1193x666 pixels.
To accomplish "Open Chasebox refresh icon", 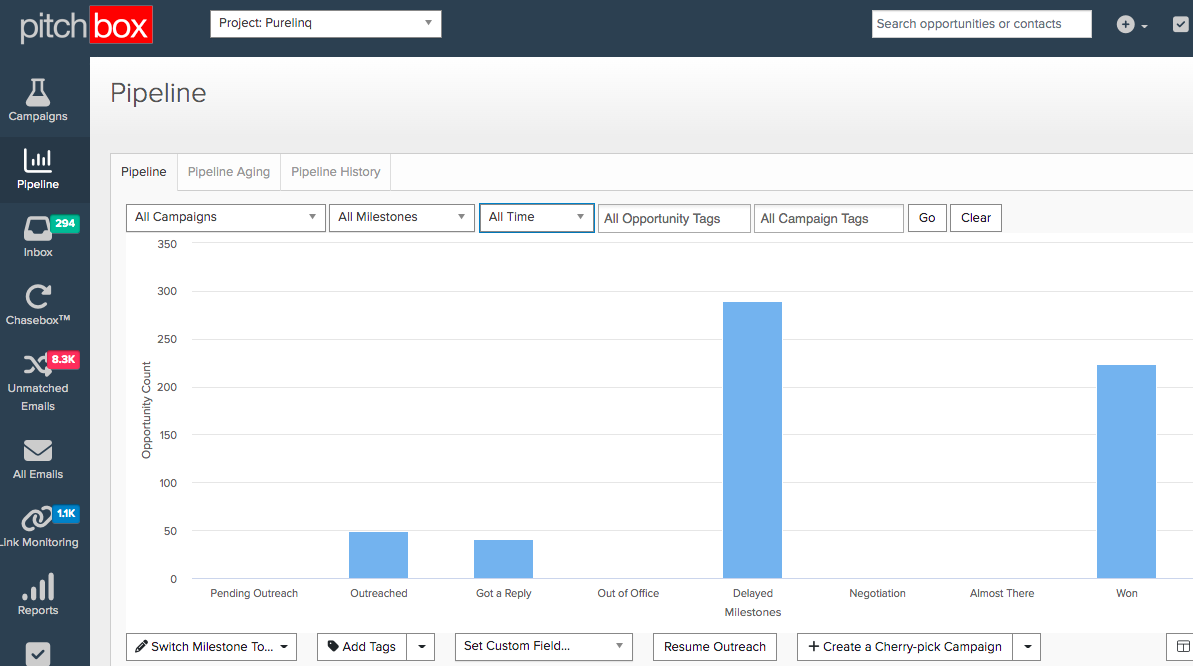I will pyautogui.click(x=38, y=296).
